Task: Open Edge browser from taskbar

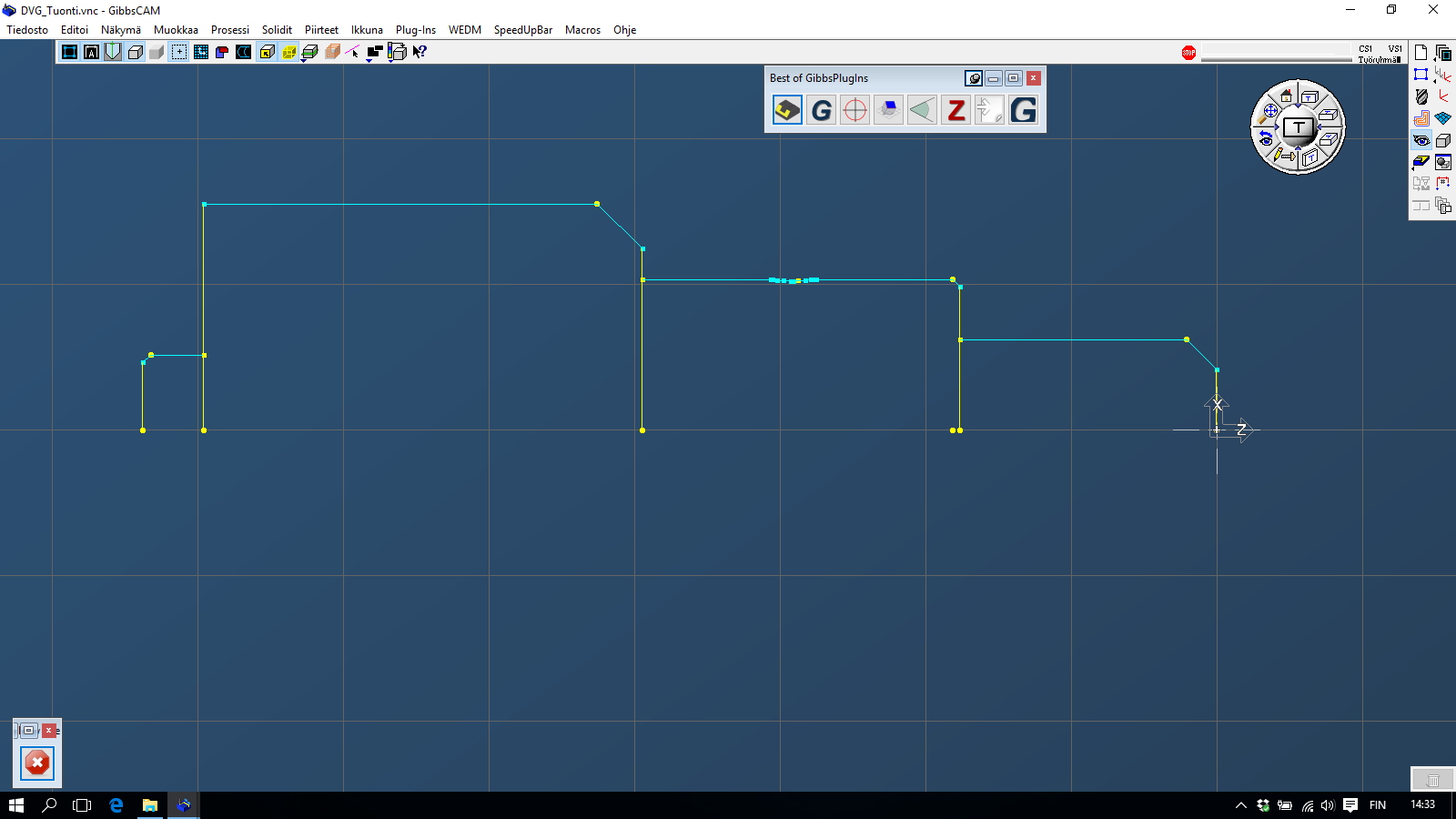Action: point(116,805)
